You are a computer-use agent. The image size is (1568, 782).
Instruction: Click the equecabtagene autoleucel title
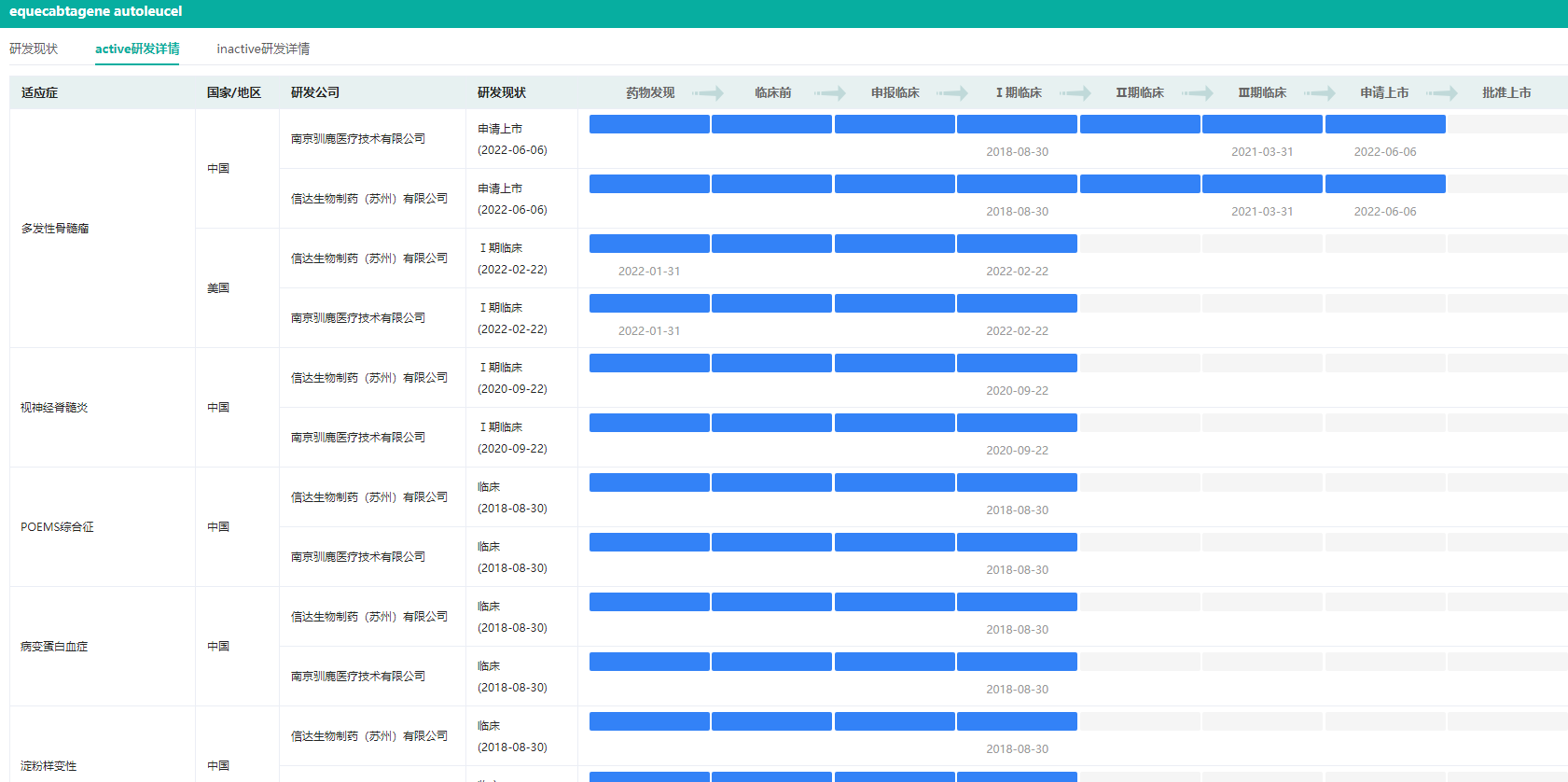[96, 11]
